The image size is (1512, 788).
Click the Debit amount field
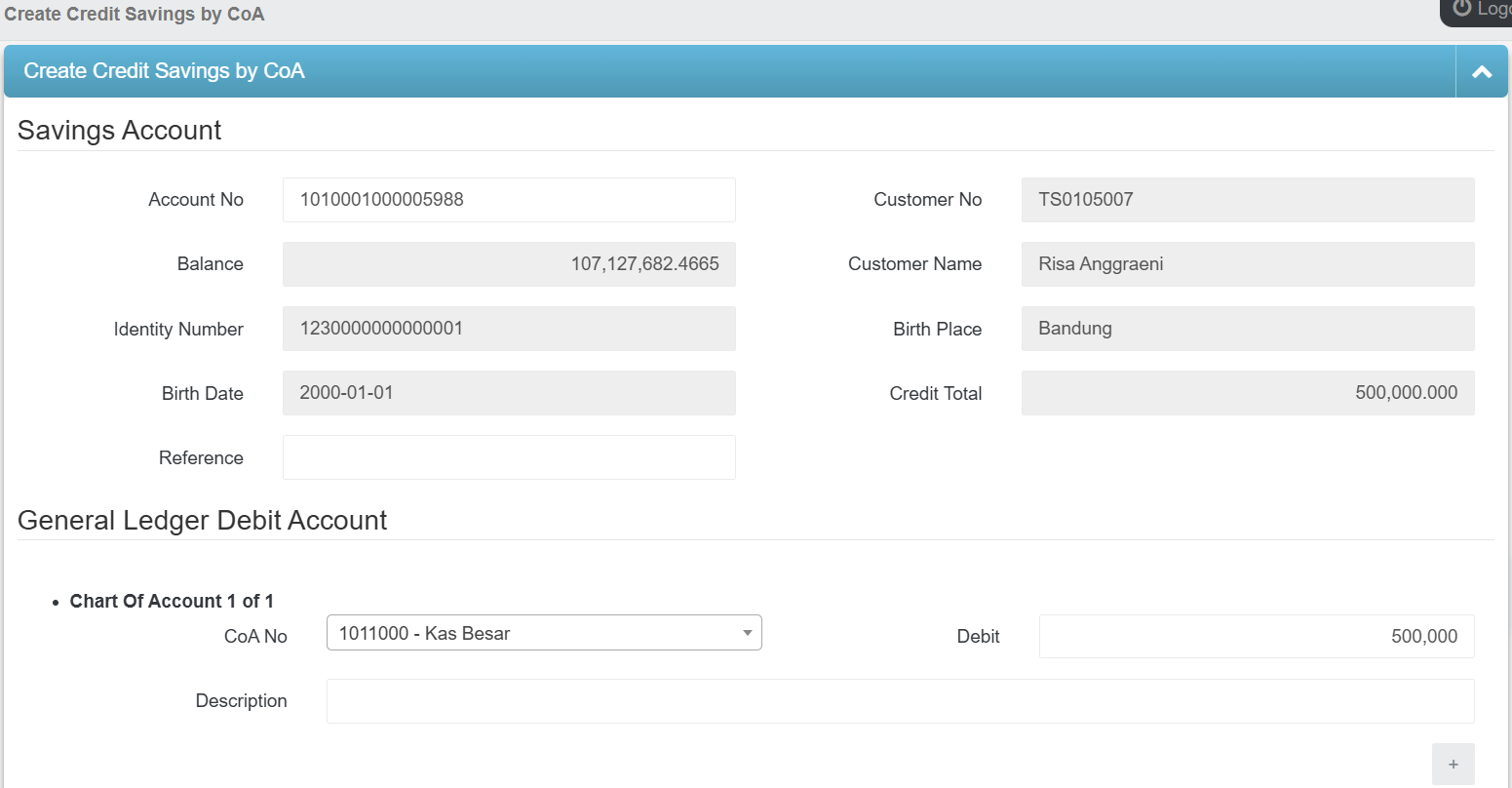(1256, 637)
